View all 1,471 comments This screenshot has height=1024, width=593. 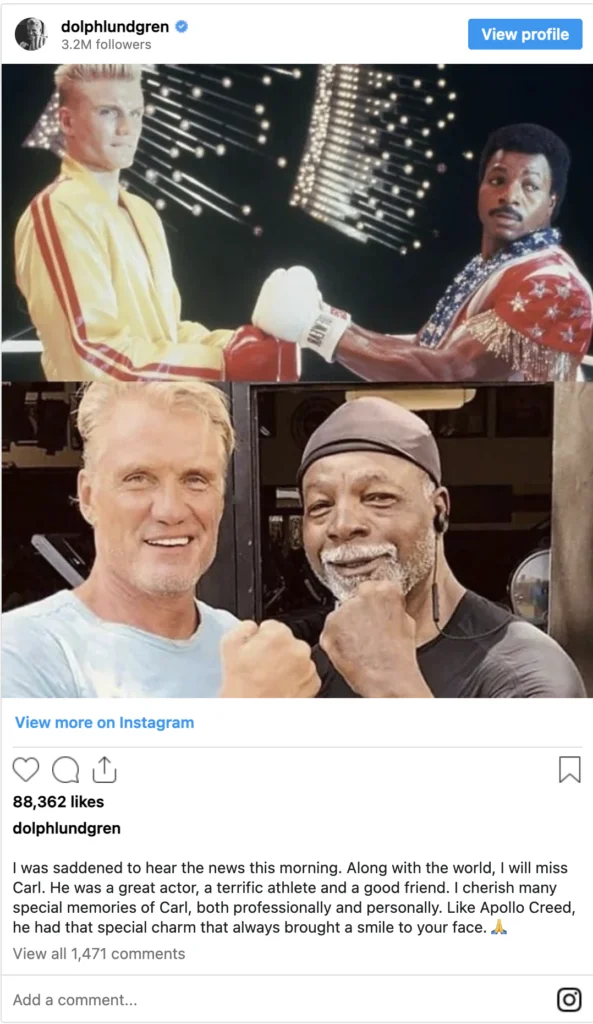click(99, 953)
